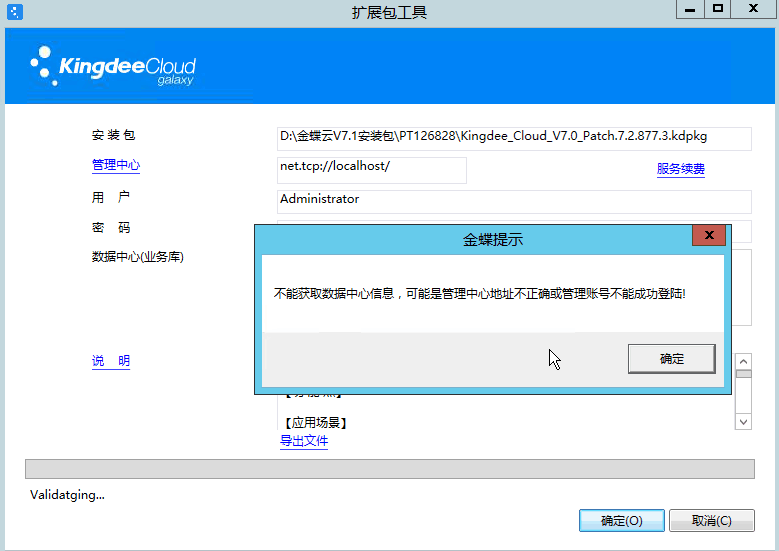Click the description scrollbar thumb
This screenshot has width=779, height=551.
click(x=743, y=374)
